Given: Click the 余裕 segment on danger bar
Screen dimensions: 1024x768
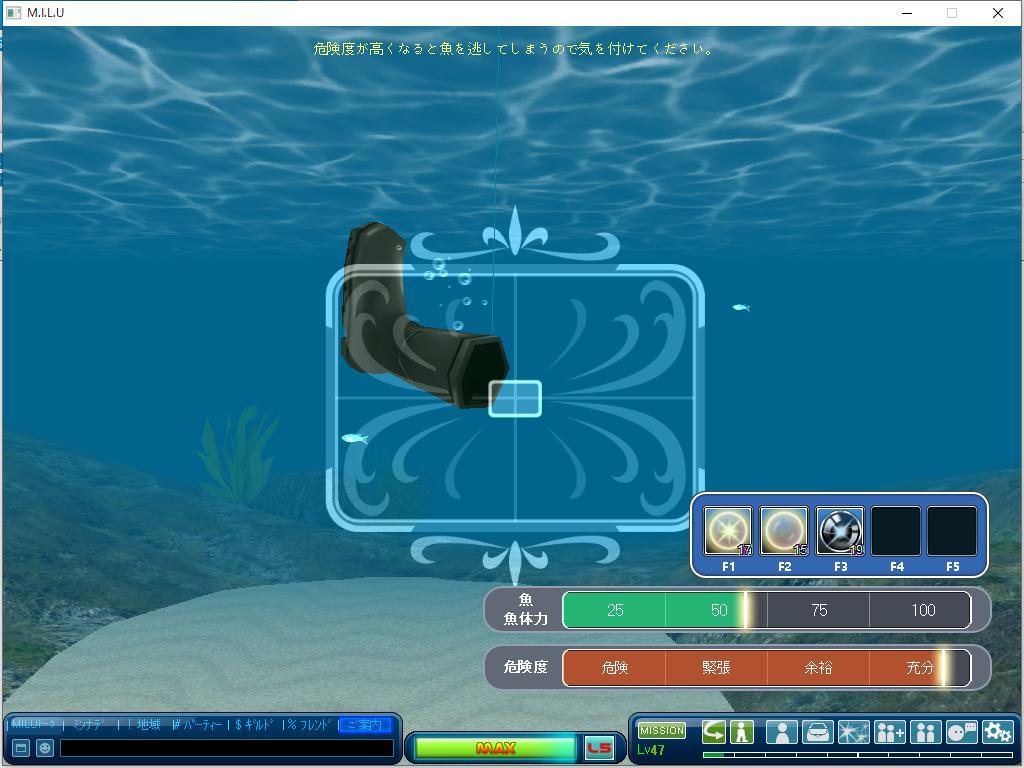Looking at the screenshot, I should [818, 667].
